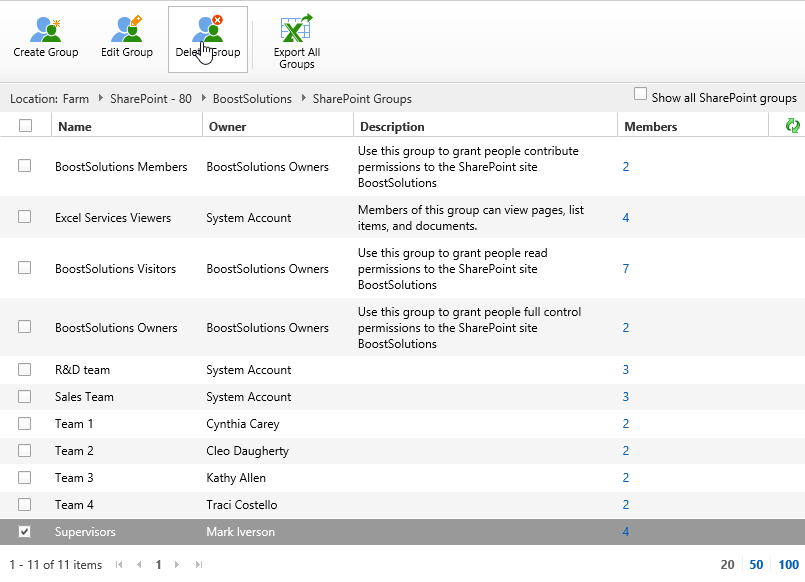
Task: Open the Edit Group tool
Action: point(127,31)
